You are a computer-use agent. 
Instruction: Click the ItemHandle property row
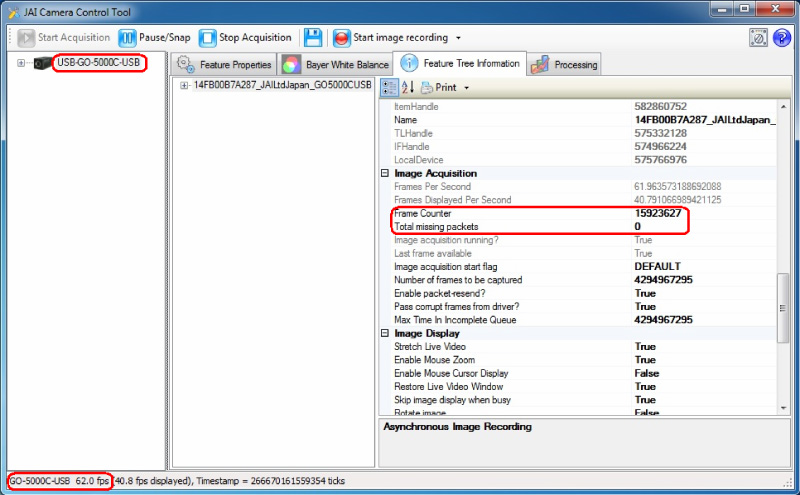[x=585, y=107]
